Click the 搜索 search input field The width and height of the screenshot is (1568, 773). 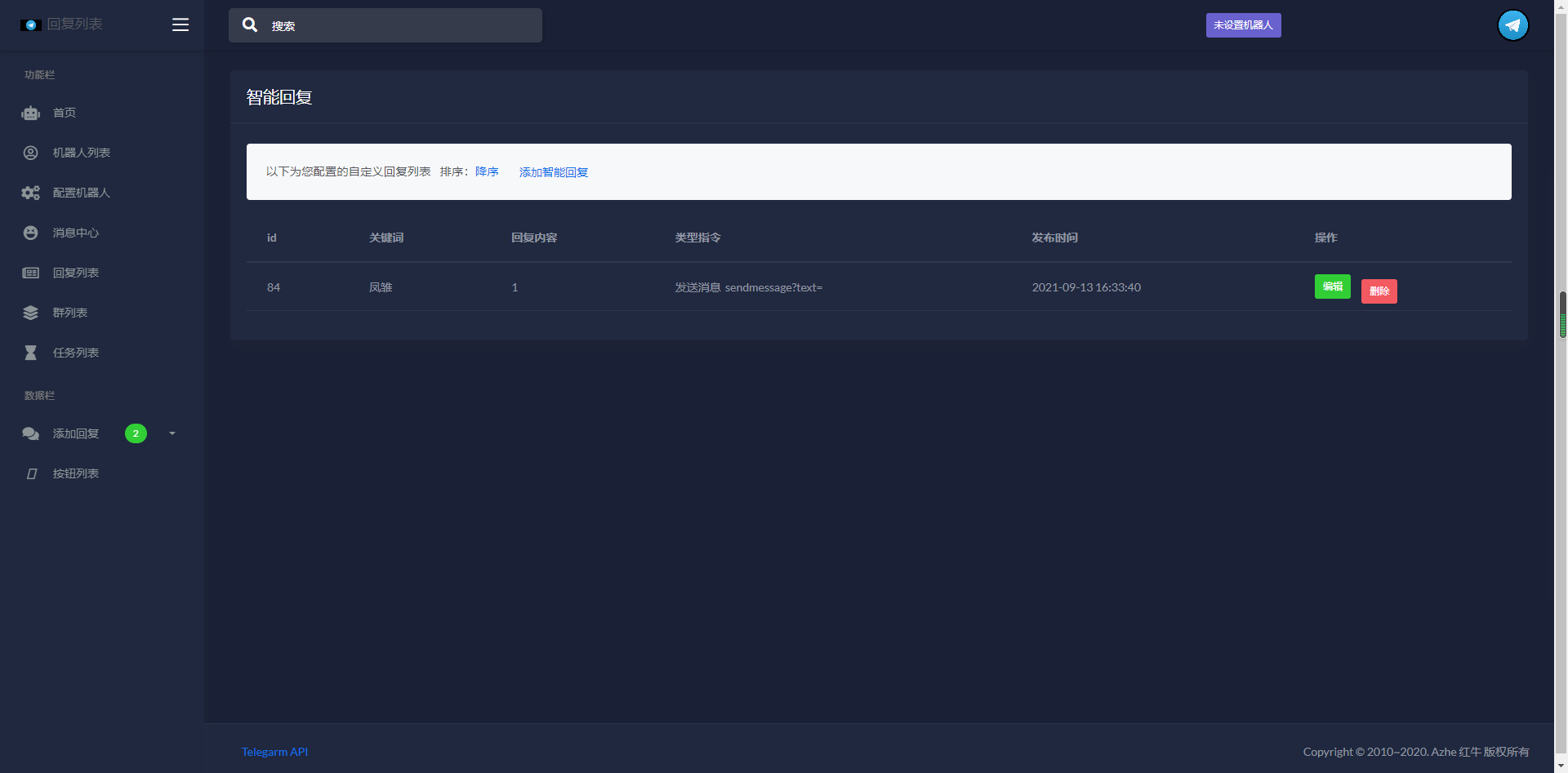[x=385, y=25]
